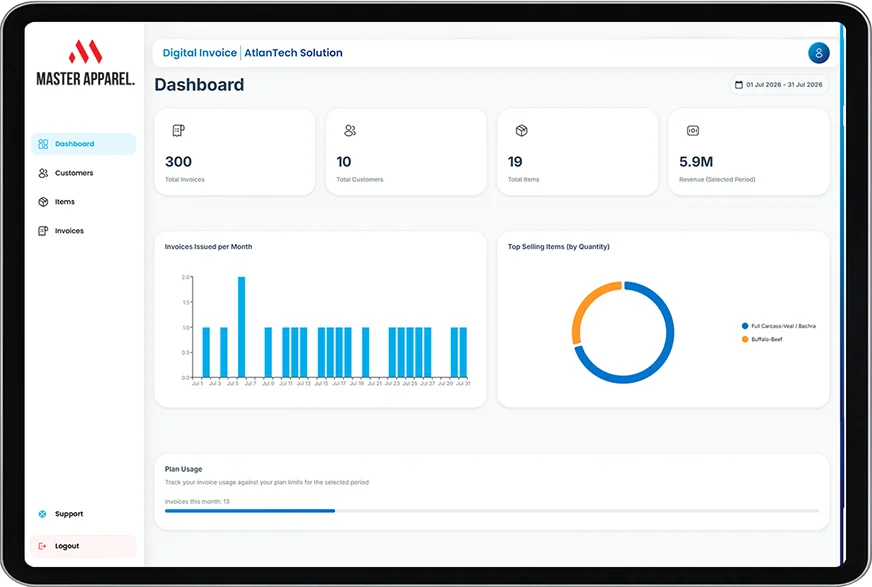Open the Invoices section
The image size is (872, 587).
coord(83,231)
